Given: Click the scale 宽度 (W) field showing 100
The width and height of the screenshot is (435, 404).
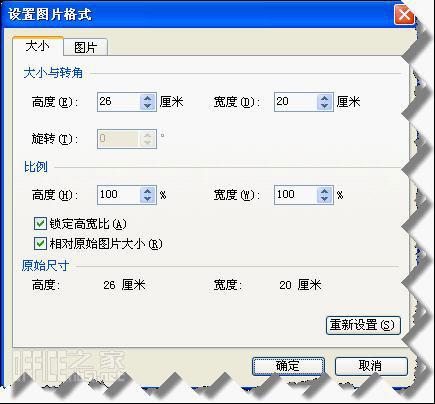Looking at the screenshot, I should pyautogui.click(x=296, y=195).
